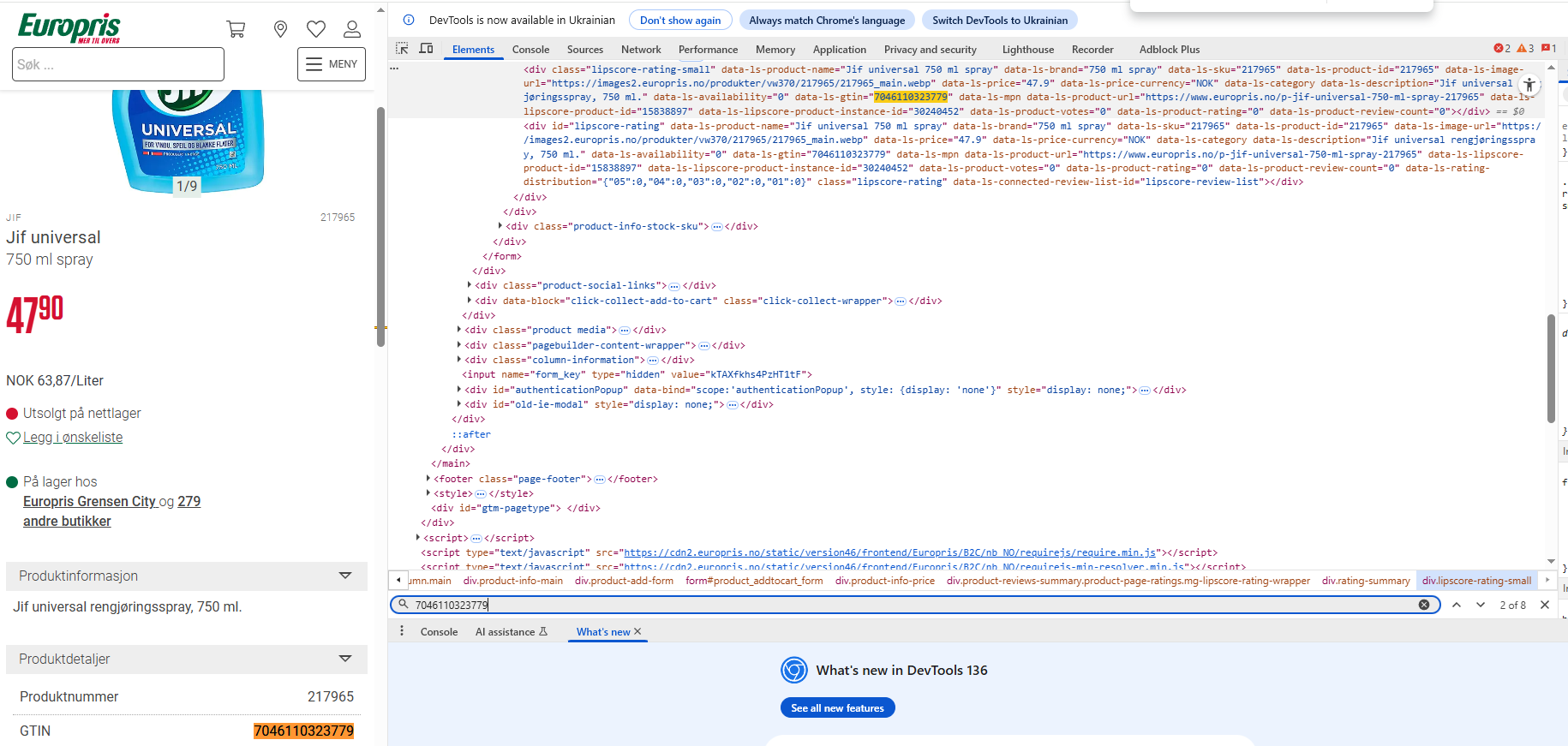This screenshot has width=1568, height=746.
Task: Open the drawer three-dot menu
Action: [x=402, y=631]
